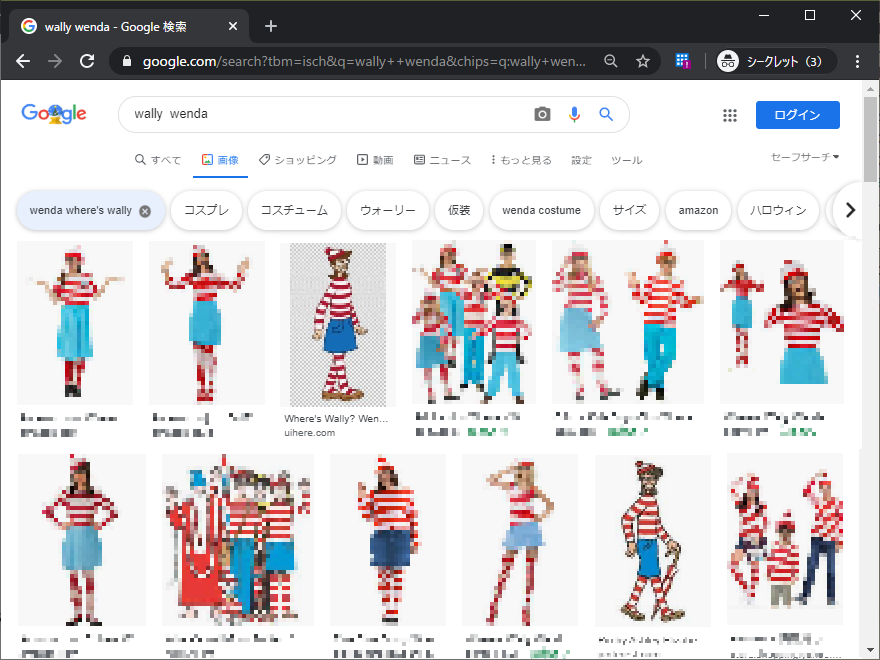The image size is (880, 660).
Task: Bookmark this page with the star
Action: [x=643, y=61]
